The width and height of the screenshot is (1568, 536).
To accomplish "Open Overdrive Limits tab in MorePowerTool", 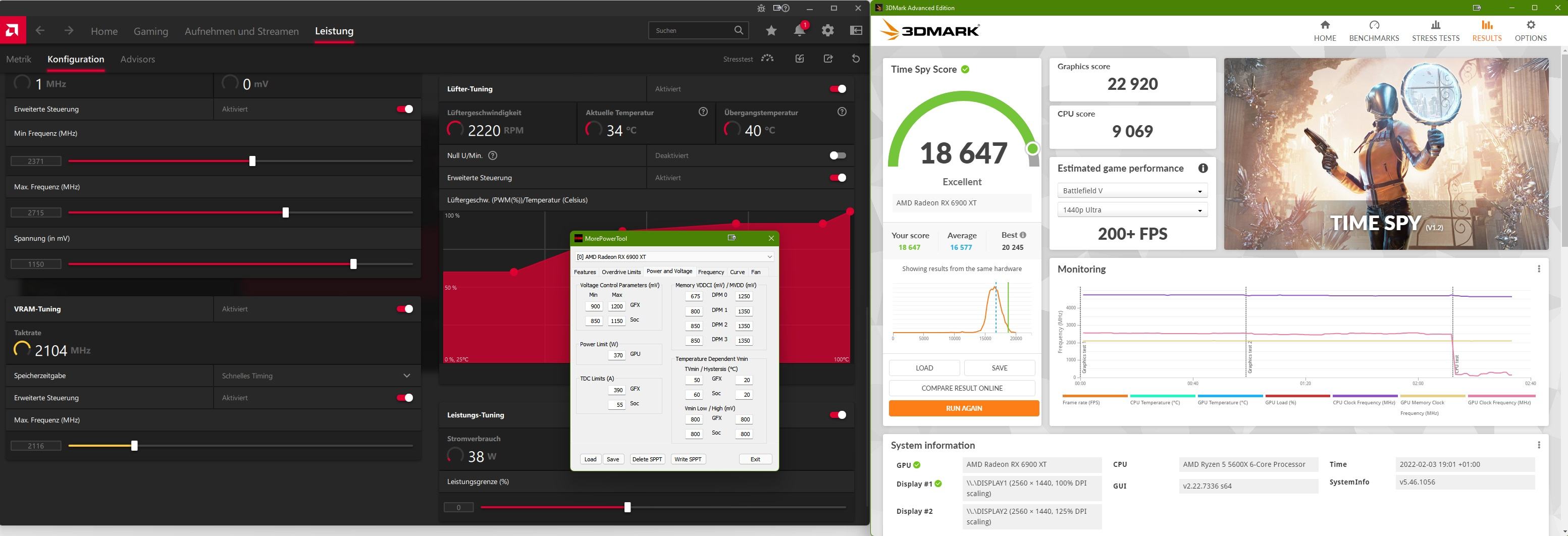I will point(621,272).
